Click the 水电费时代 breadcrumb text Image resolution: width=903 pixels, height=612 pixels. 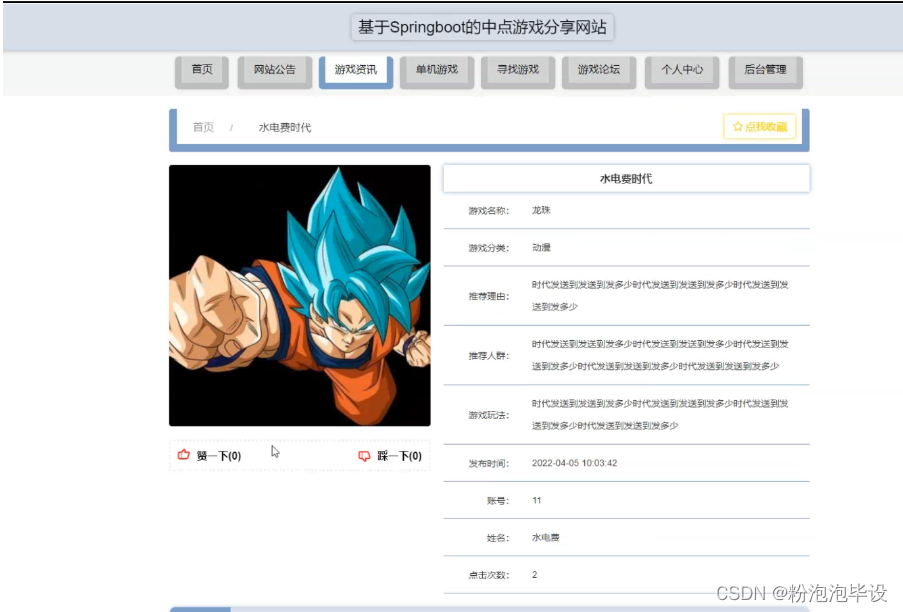pos(284,127)
